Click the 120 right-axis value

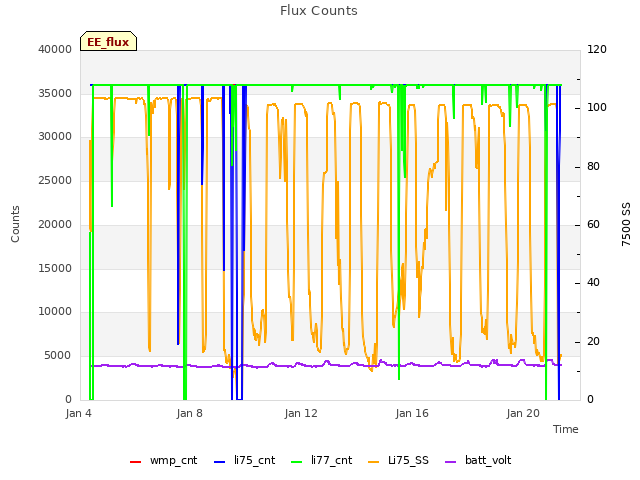point(597,49)
